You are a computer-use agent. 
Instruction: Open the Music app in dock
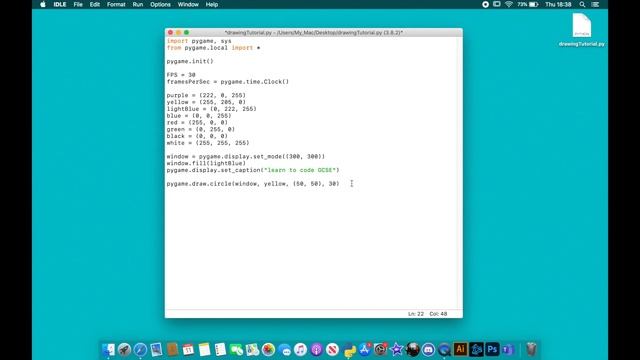tap(300, 350)
